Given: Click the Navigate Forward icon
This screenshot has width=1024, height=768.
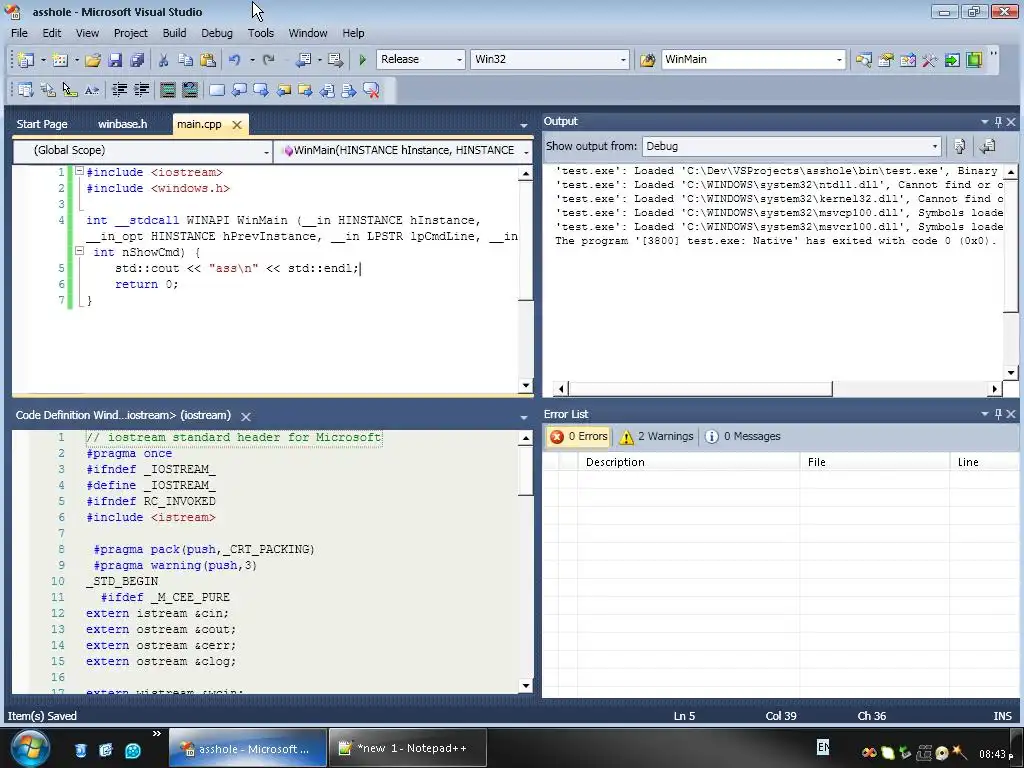Looking at the screenshot, I should (336, 59).
